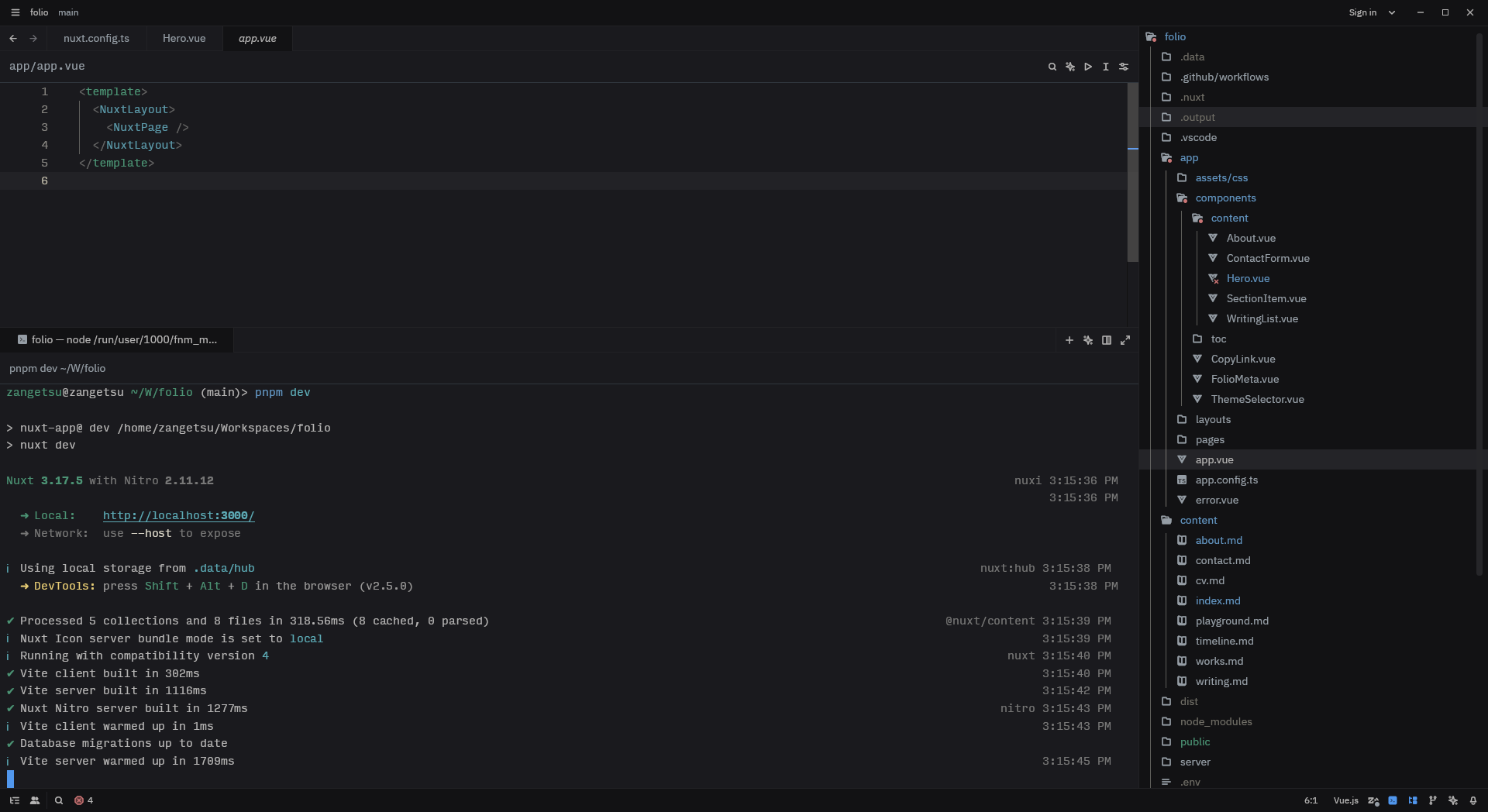Open the folio project switcher in title bar
This screenshot has height=812, width=1488.
click(39, 12)
